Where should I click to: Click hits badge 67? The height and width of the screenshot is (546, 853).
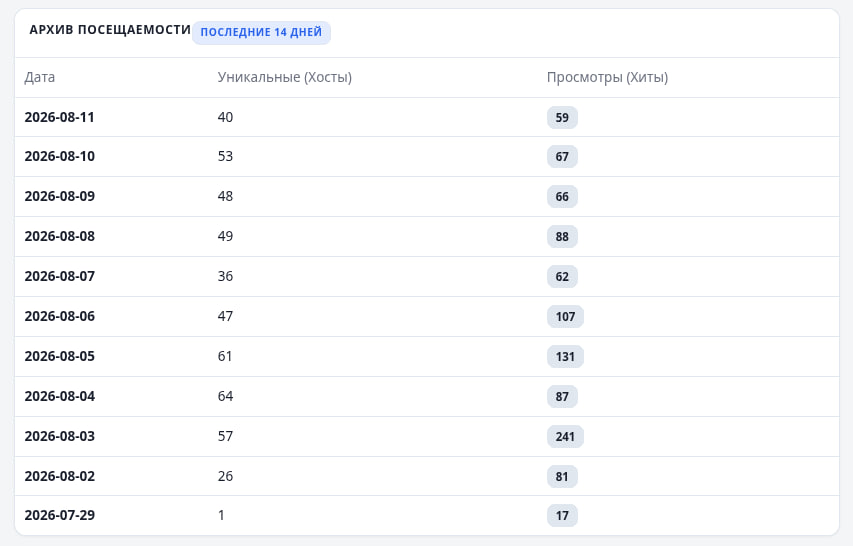click(562, 157)
